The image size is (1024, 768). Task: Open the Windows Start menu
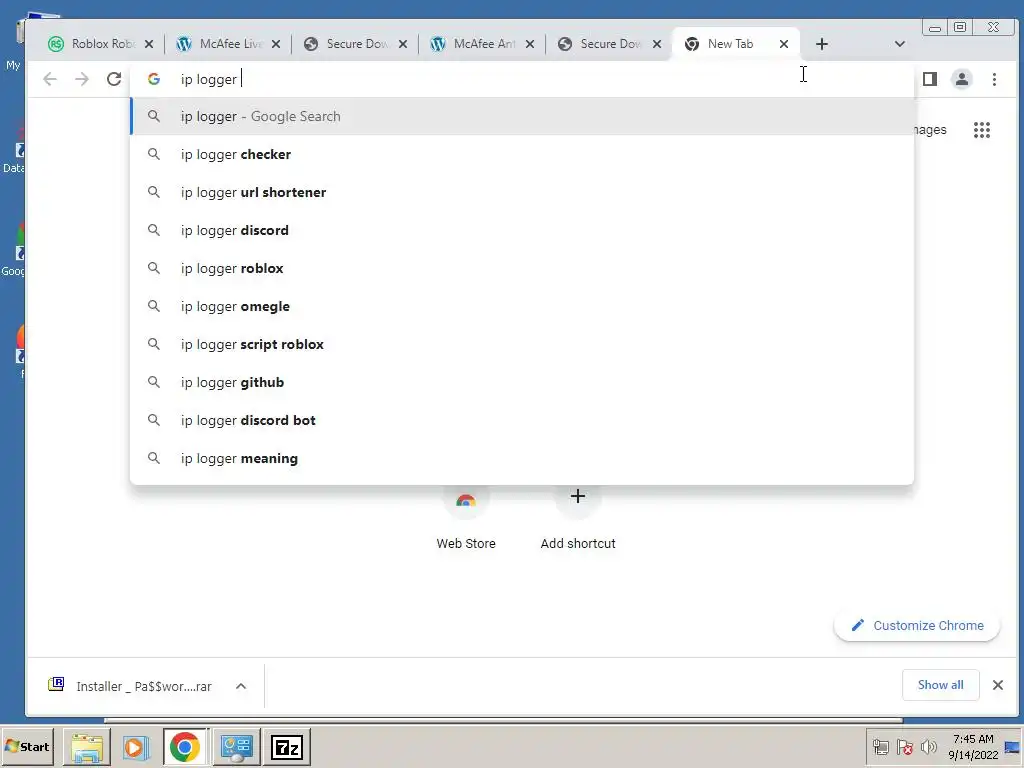[x=27, y=746]
